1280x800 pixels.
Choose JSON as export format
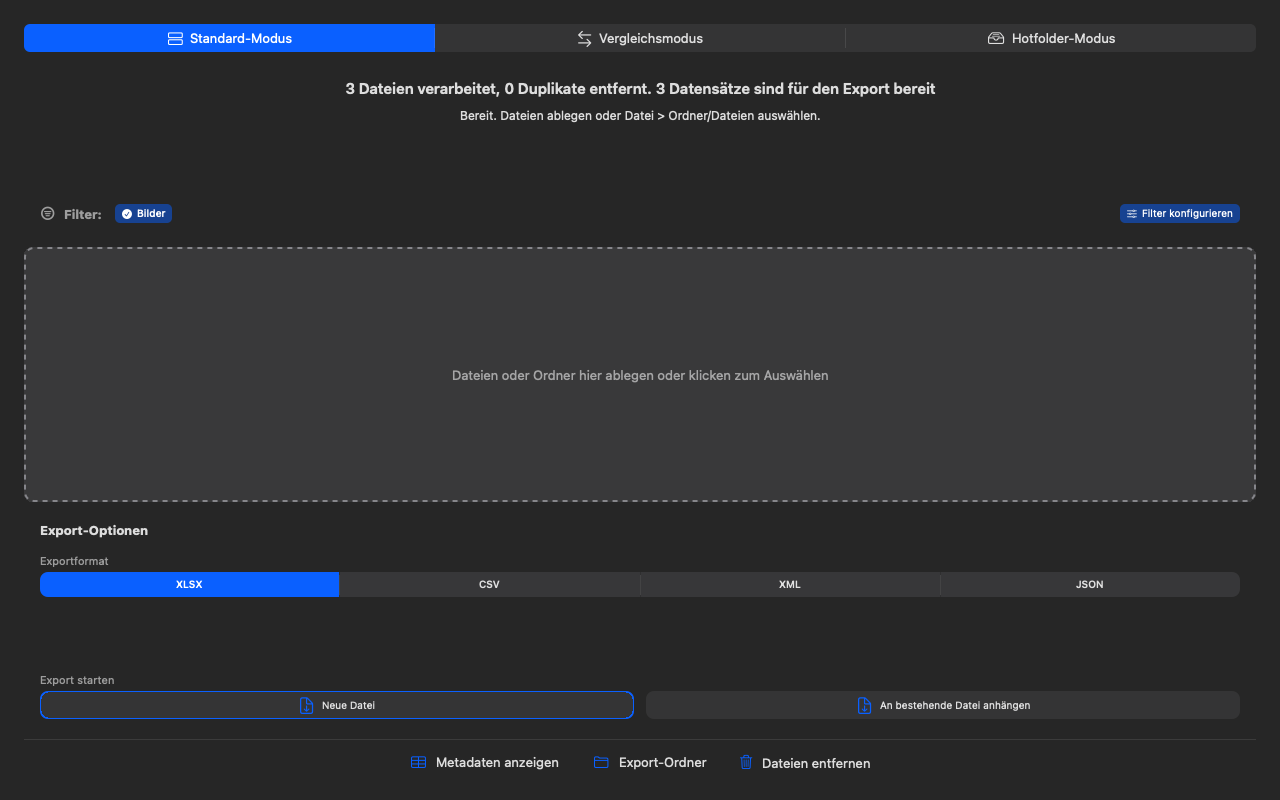click(x=1090, y=584)
